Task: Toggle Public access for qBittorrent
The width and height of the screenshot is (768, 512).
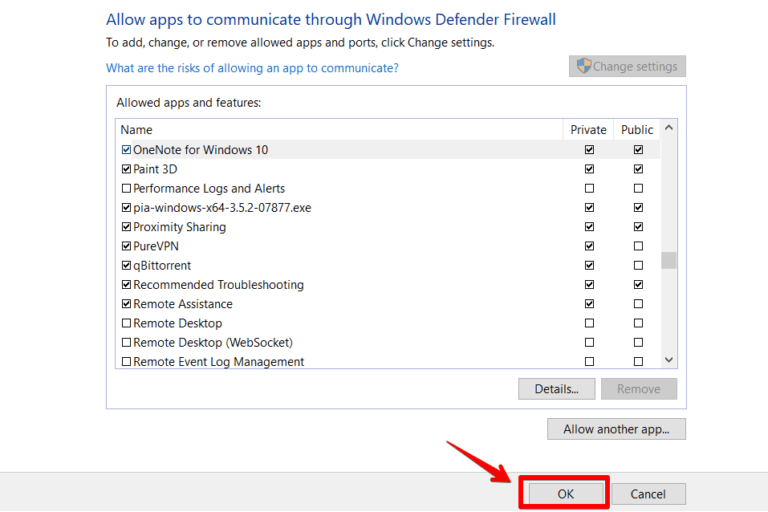Action: click(x=638, y=266)
